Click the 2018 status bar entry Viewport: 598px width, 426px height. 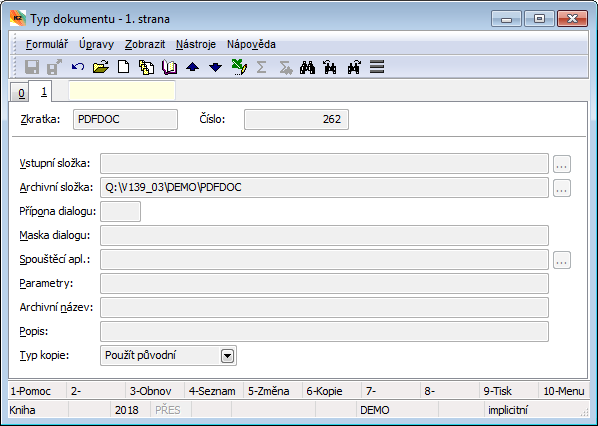tap(131, 410)
